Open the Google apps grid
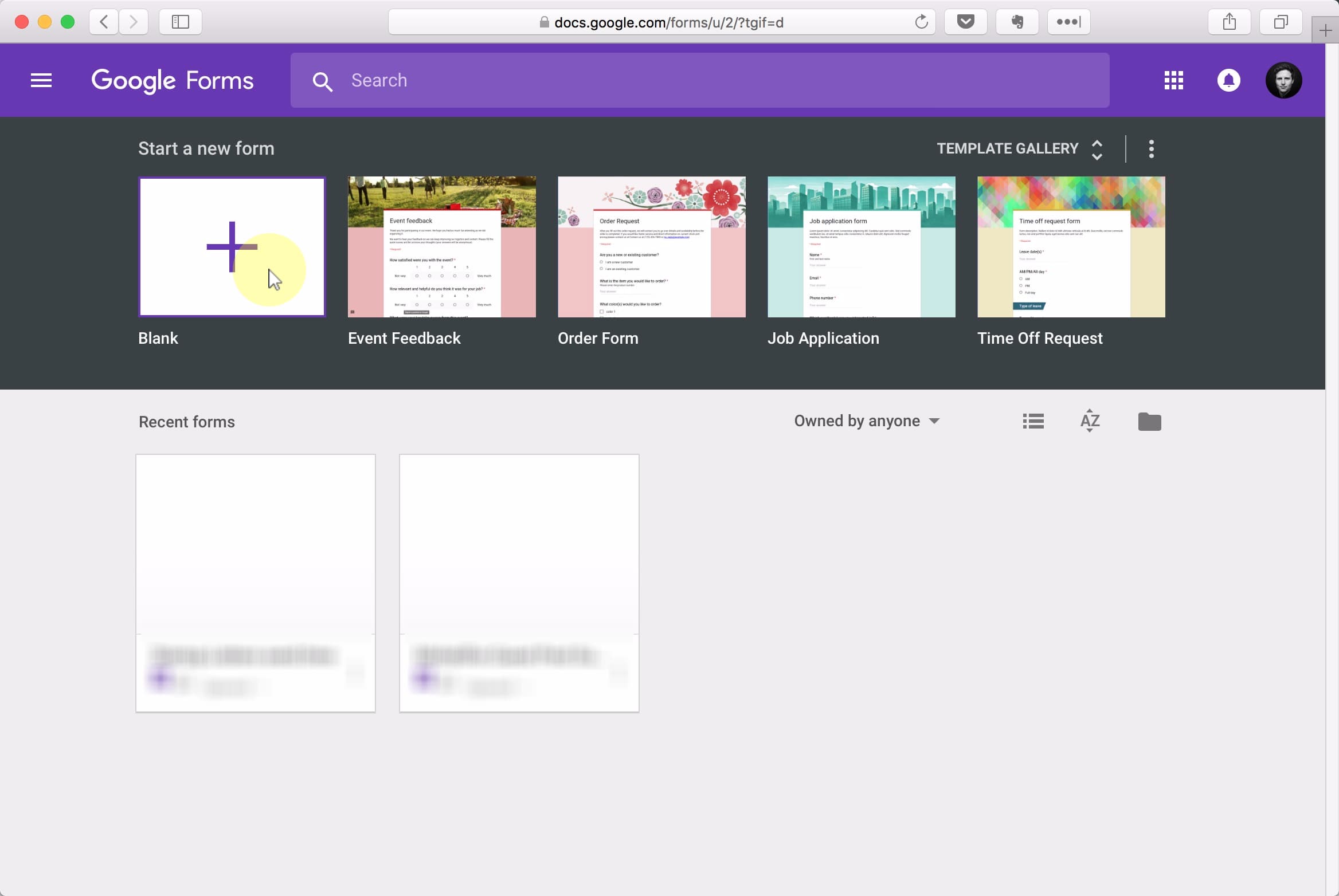 (x=1173, y=81)
